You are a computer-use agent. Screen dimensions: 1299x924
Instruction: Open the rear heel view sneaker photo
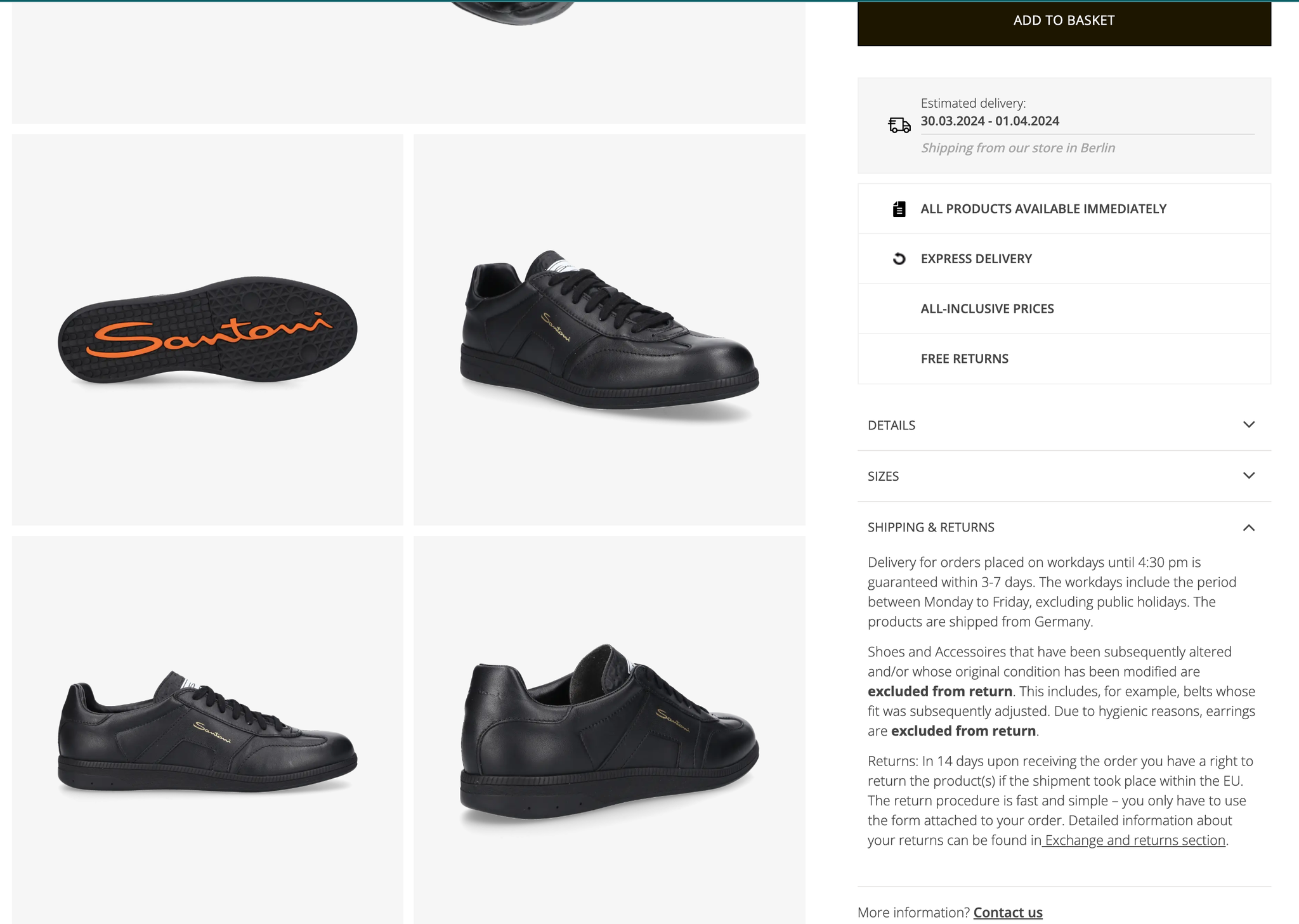(610, 729)
